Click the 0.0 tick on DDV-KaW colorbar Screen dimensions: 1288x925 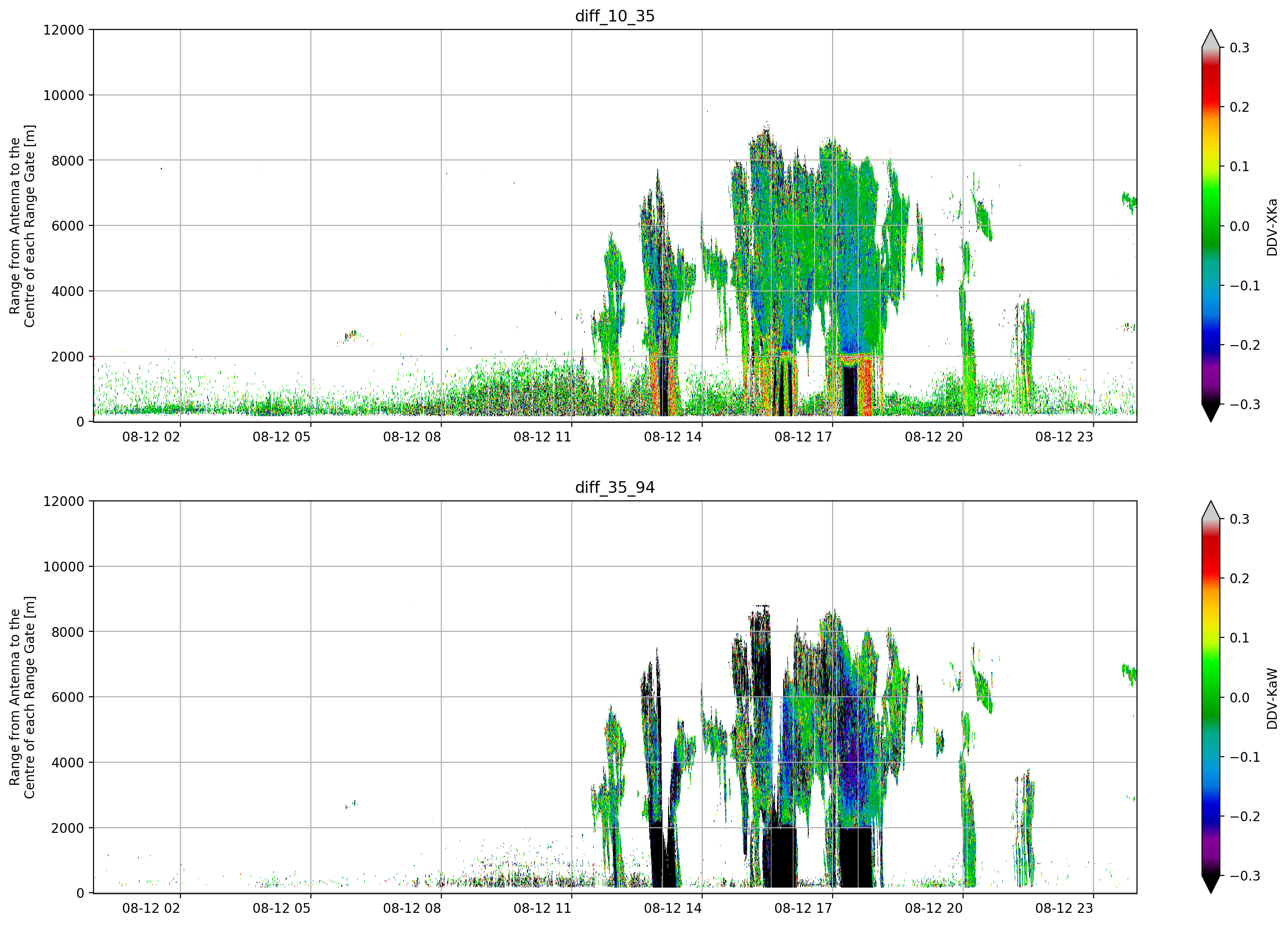click(x=1239, y=698)
